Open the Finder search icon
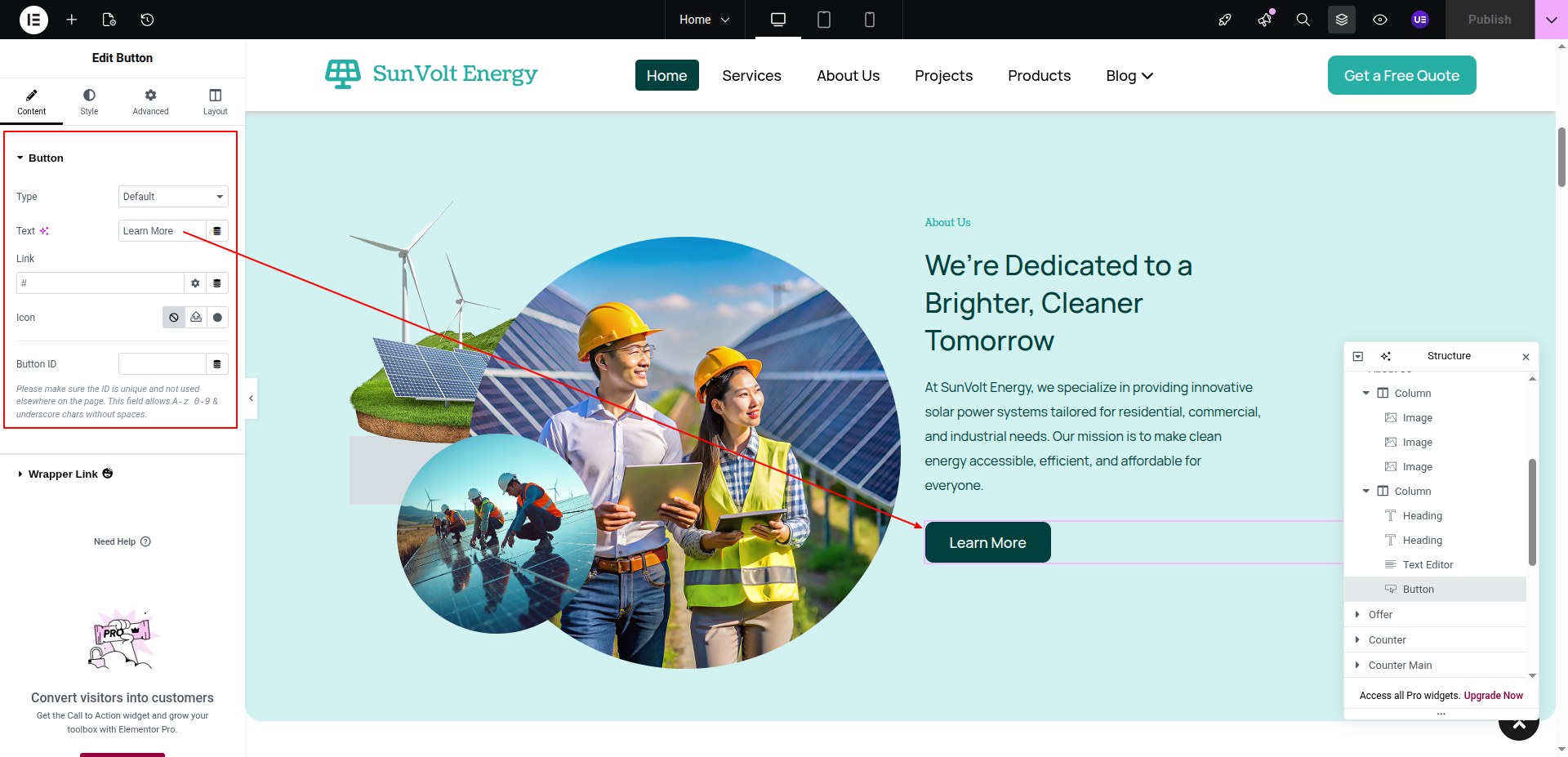Viewport: 1568px width, 757px height. click(1303, 20)
